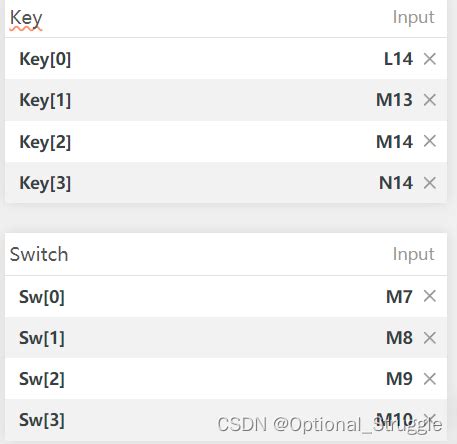This screenshot has width=457, height=444.
Task: Remove the M13 pin from Key[1]
Action: click(x=430, y=100)
